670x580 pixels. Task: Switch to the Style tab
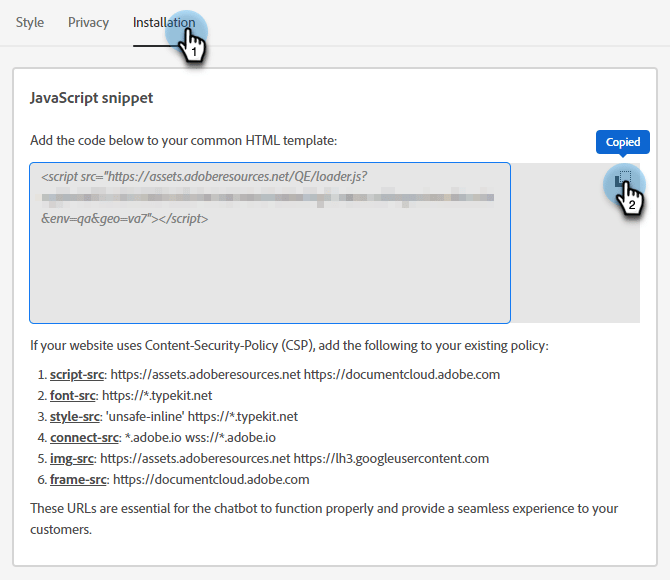click(x=30, y=22)
